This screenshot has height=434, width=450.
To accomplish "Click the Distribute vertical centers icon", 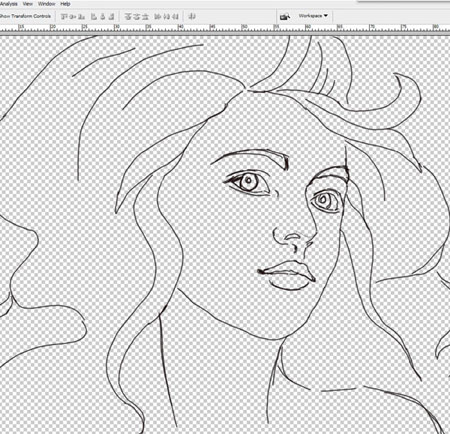I will pos(137,16).
